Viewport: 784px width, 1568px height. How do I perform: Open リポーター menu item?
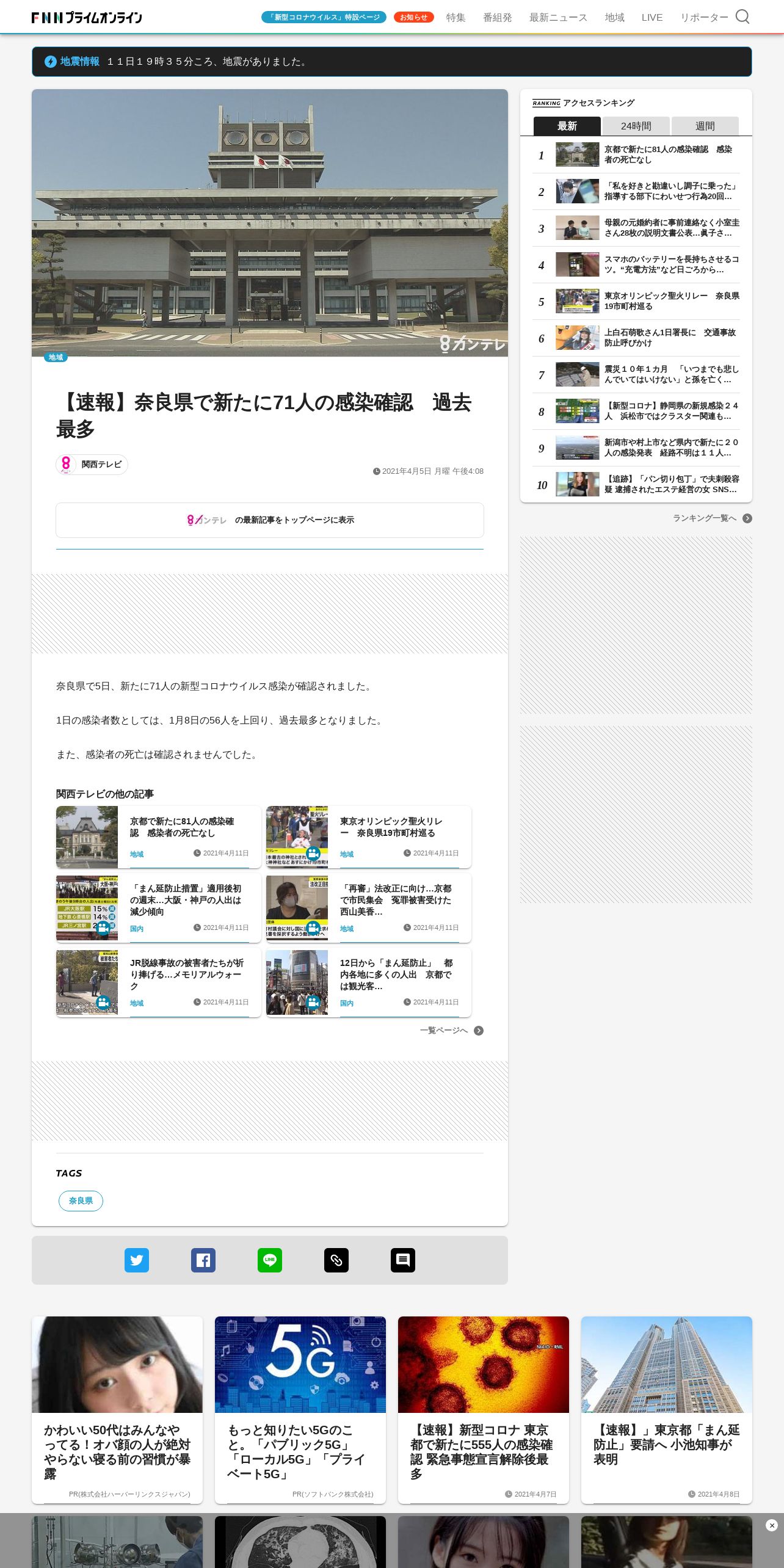pos(704,18)
